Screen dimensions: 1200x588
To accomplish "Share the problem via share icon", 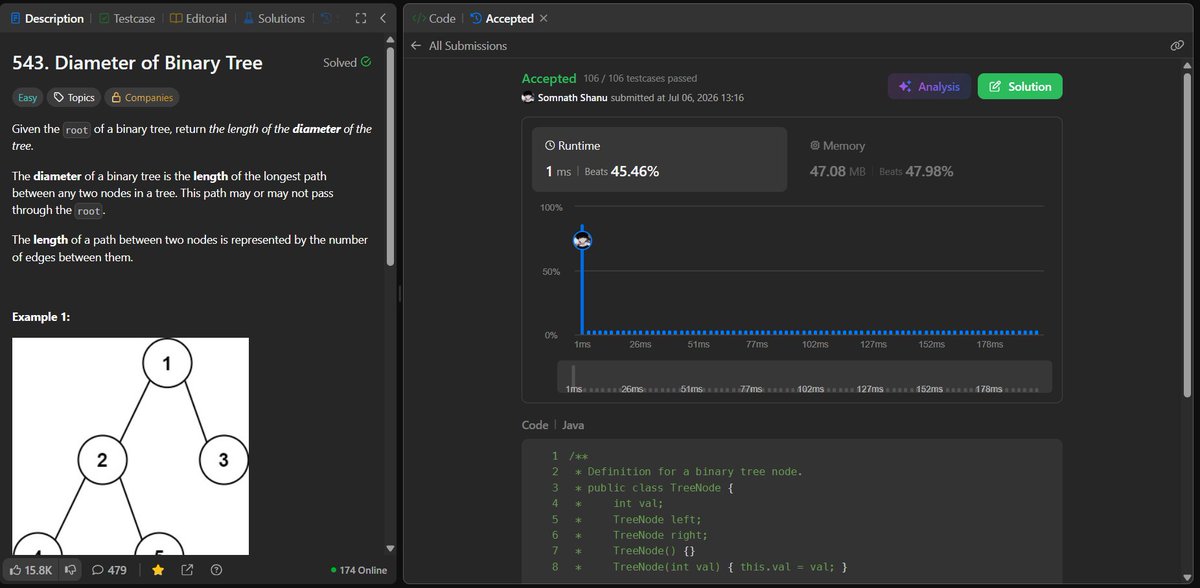I will [x=187, y=570].
